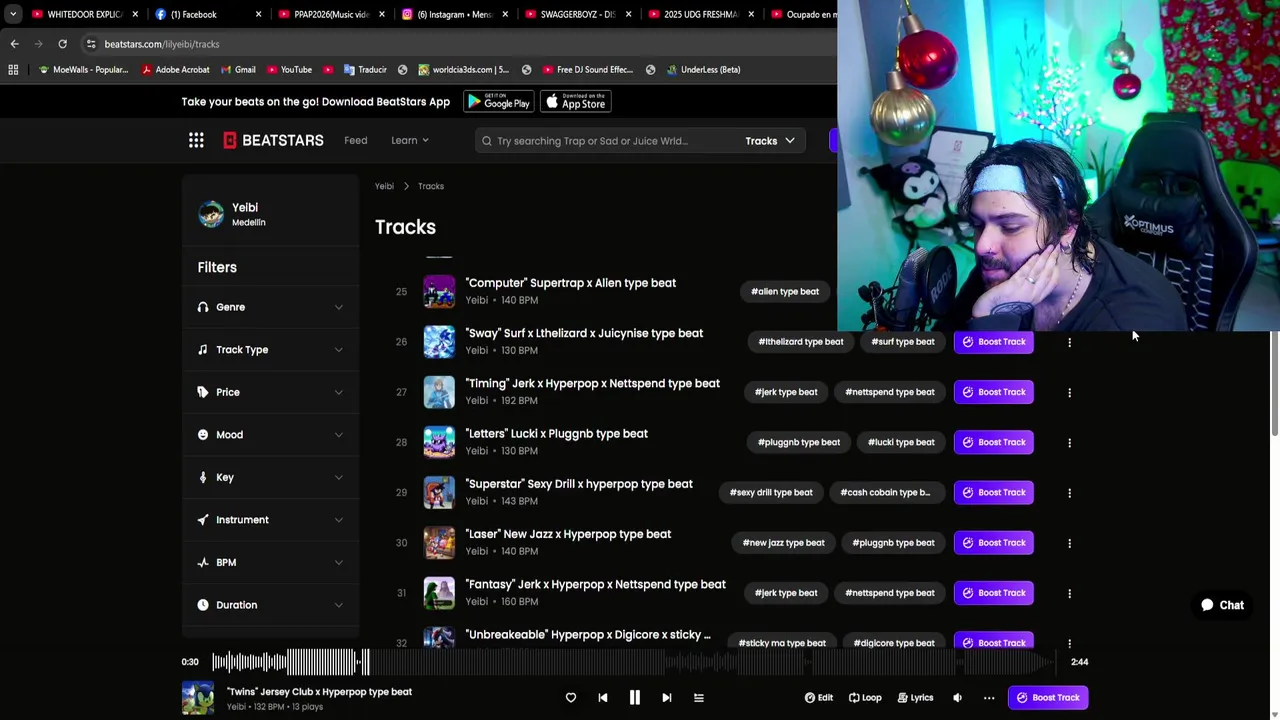Open the Gmail bookmark
Screen dimensions: 1280x720
click(x=237, y=70)
